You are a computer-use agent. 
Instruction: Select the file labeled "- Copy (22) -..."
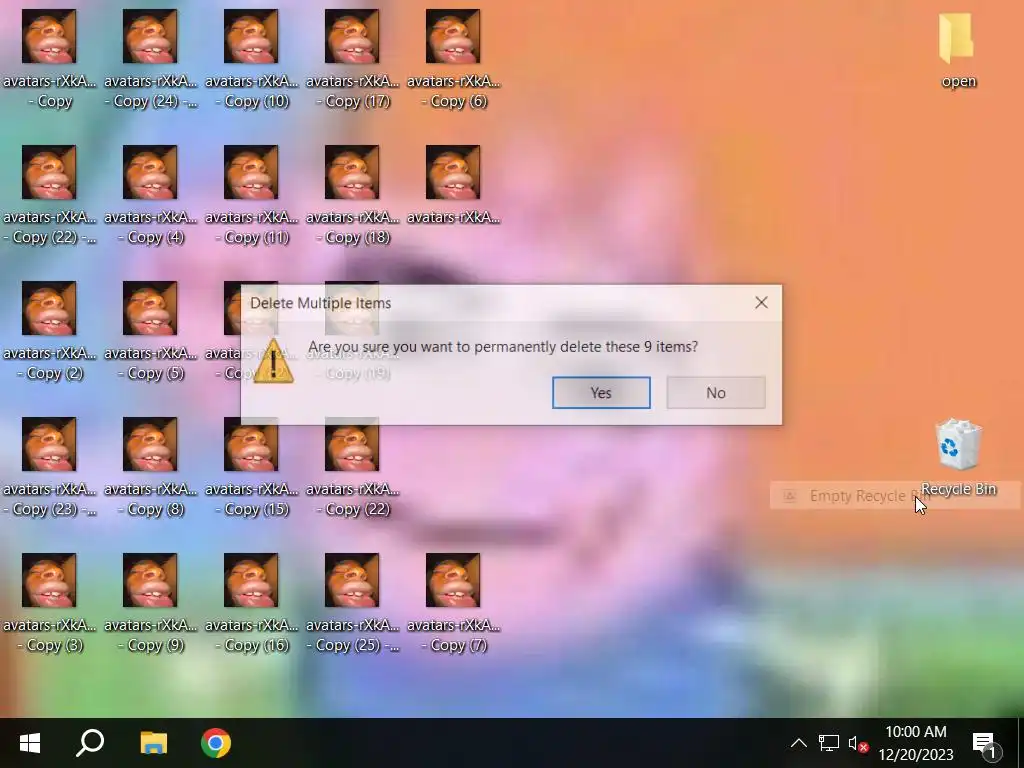49,195
